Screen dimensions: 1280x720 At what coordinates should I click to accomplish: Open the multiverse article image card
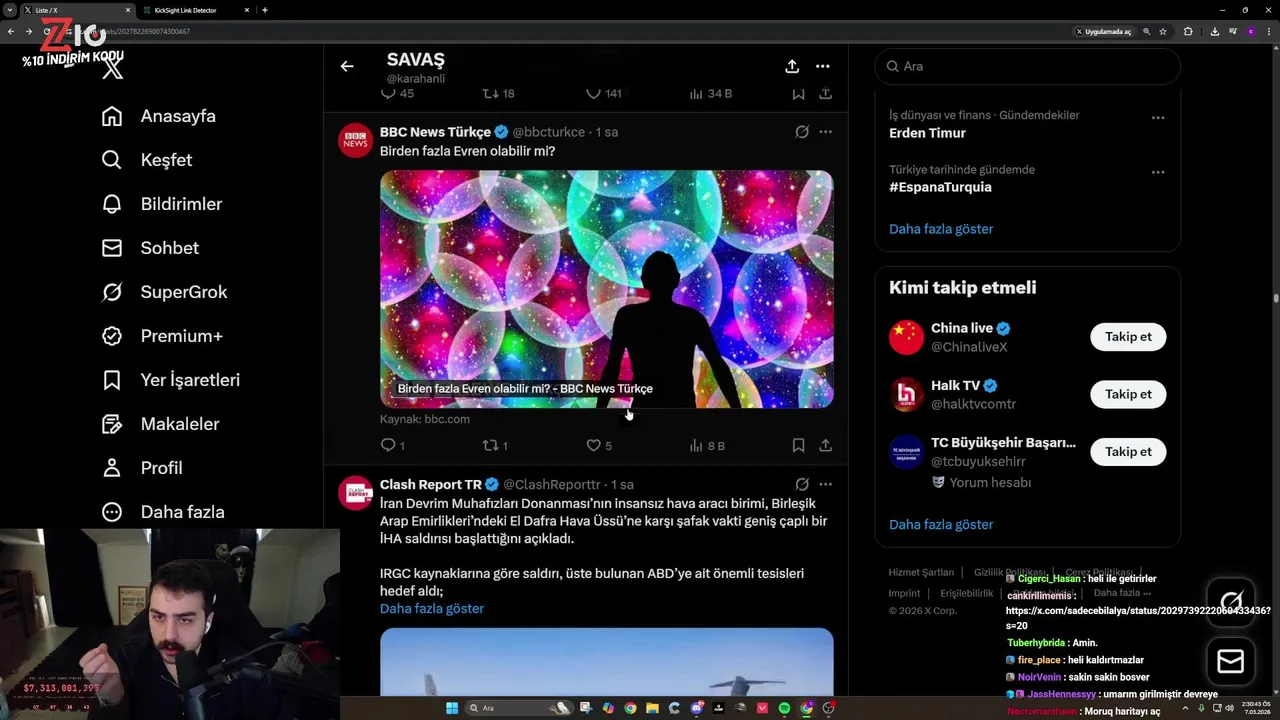(x=606, y=289)
